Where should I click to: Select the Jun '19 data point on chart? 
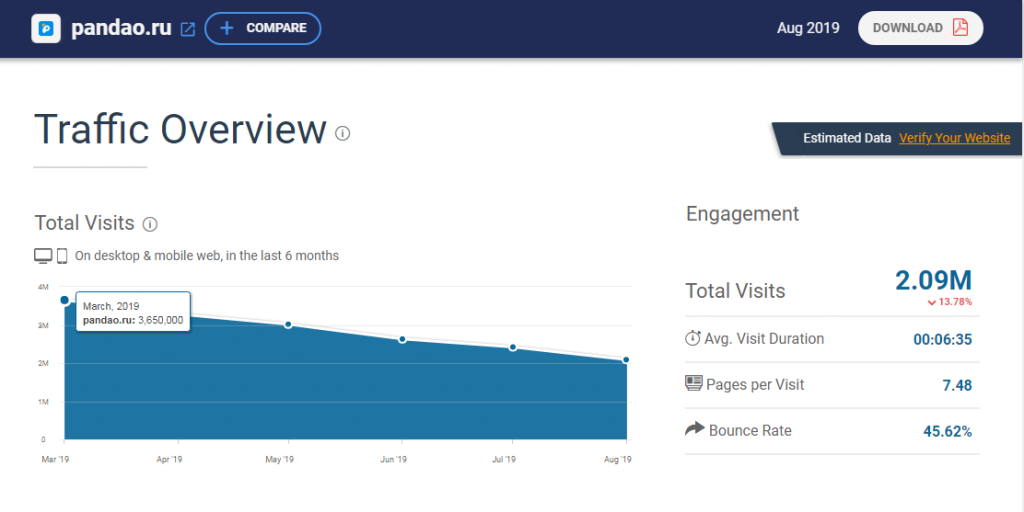[402, 340]
